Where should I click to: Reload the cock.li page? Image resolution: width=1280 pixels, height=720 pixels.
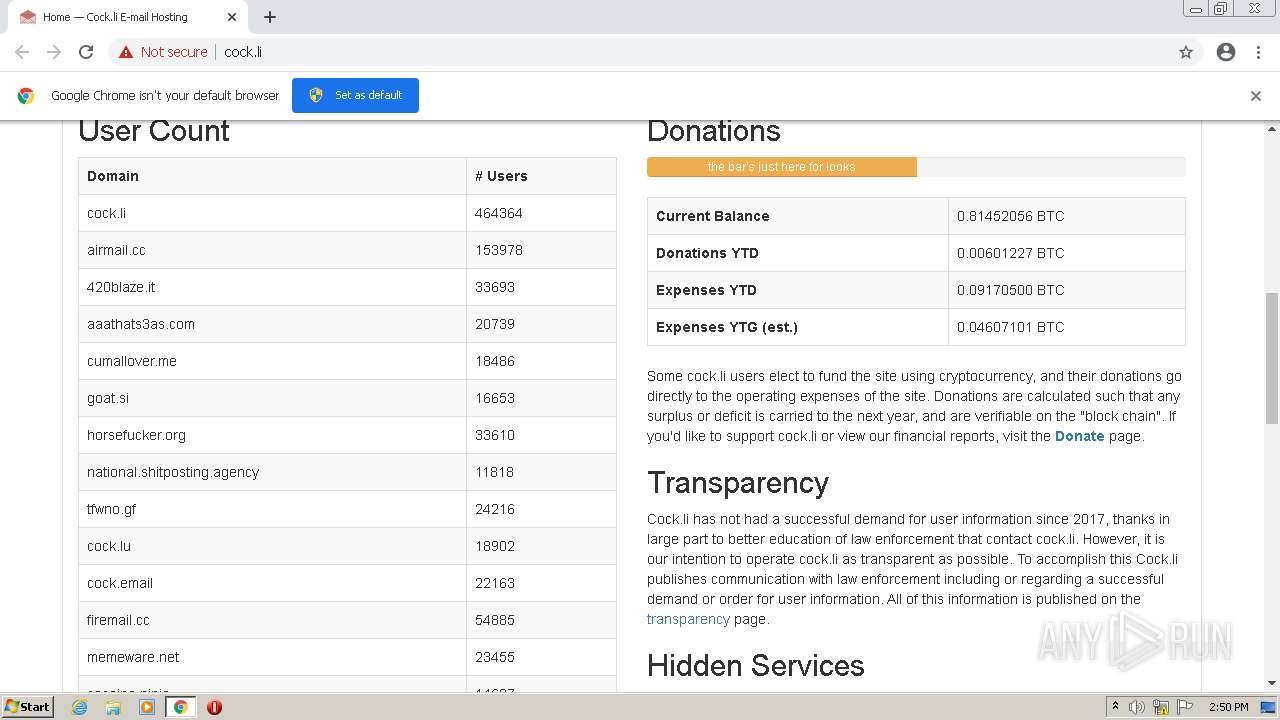pos(86,52)
